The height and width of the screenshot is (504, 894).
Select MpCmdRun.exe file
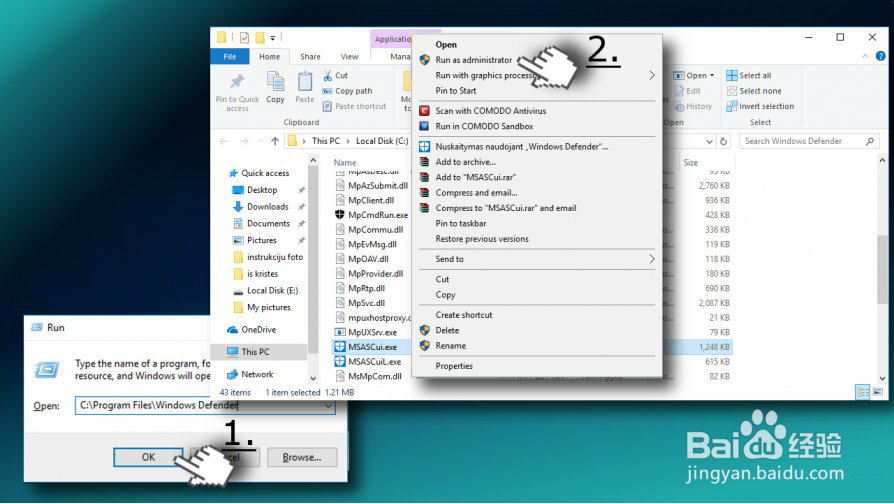pyautogui.click(x=372, y=215)
